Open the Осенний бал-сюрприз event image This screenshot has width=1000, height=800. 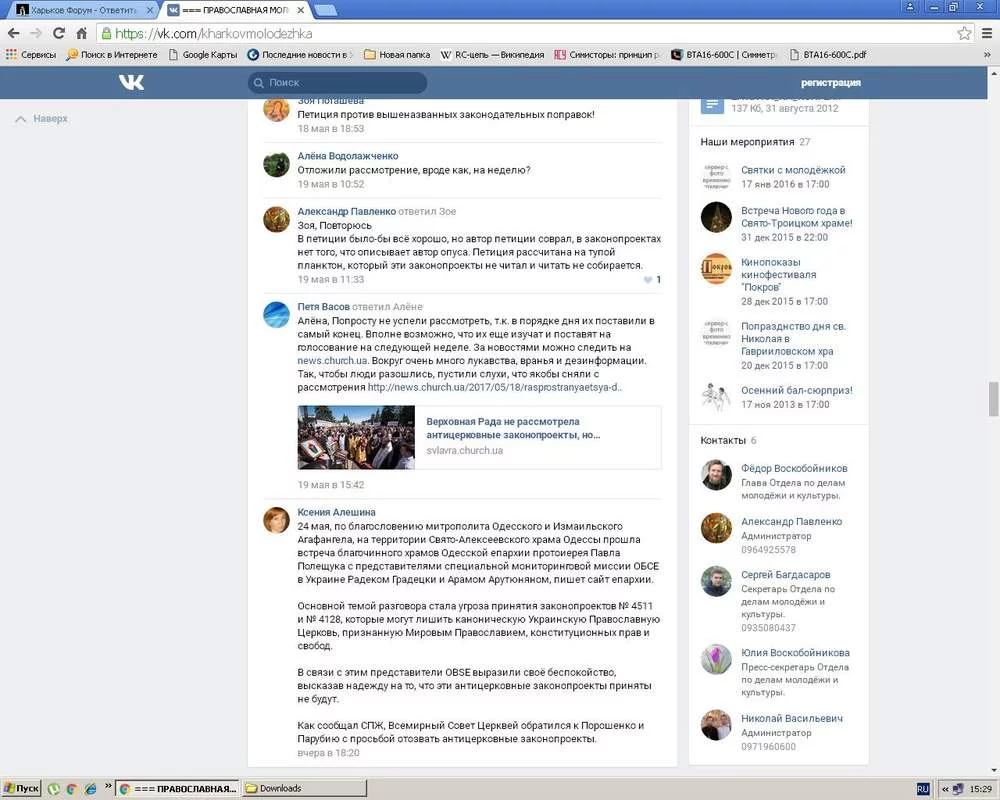[x=716, y=397]
